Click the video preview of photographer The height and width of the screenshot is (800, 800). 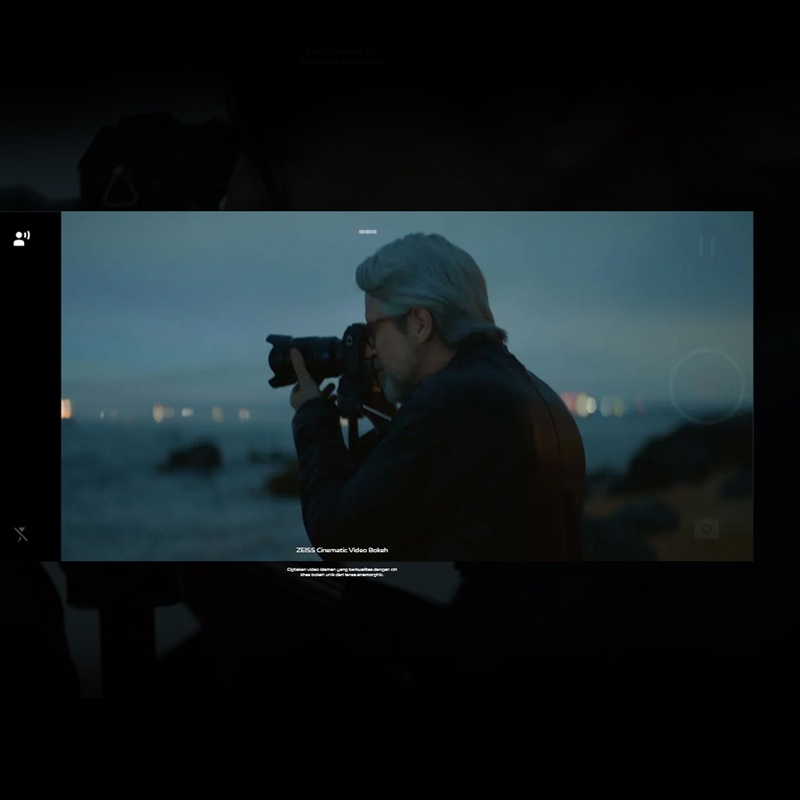coord(407,386)
